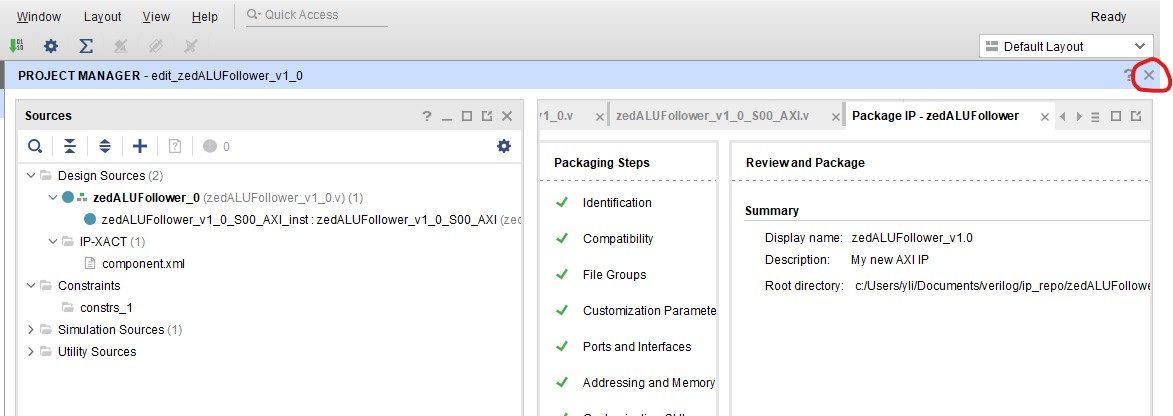
Task: Float the Sources panel
Action: click(x=486, y=116)
